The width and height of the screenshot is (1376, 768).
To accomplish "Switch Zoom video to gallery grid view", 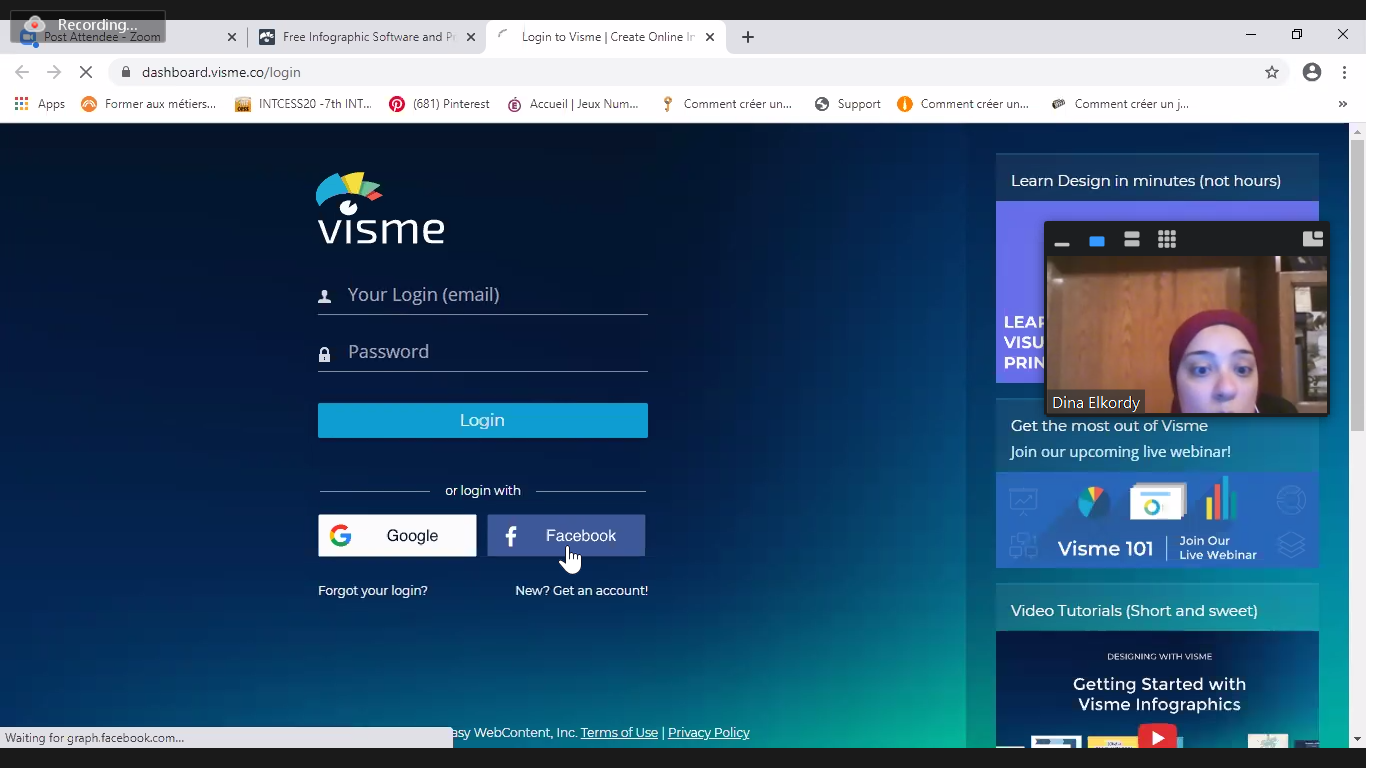I will click(x=1167, y=239).
